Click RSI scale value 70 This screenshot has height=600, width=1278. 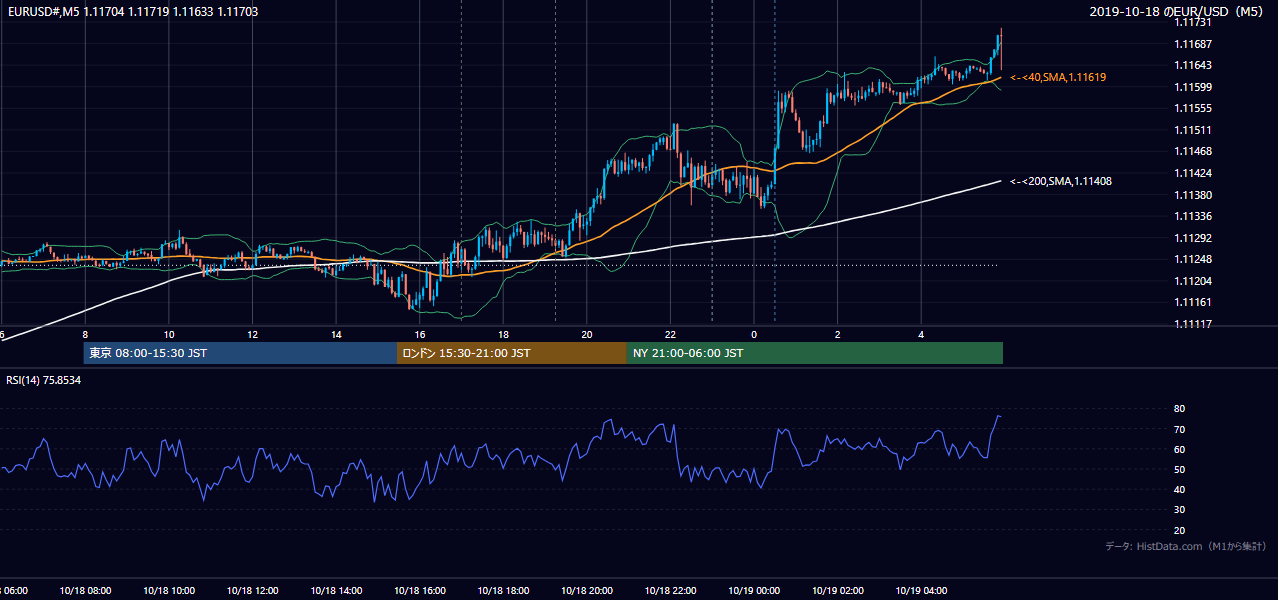pyautogui.click(x=1180, y=429)
